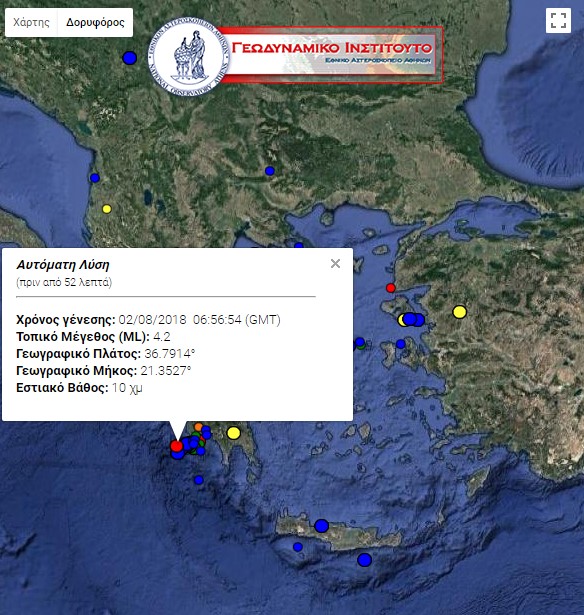Click the blue marker in southern Bulgaria

tap(269, 171)
